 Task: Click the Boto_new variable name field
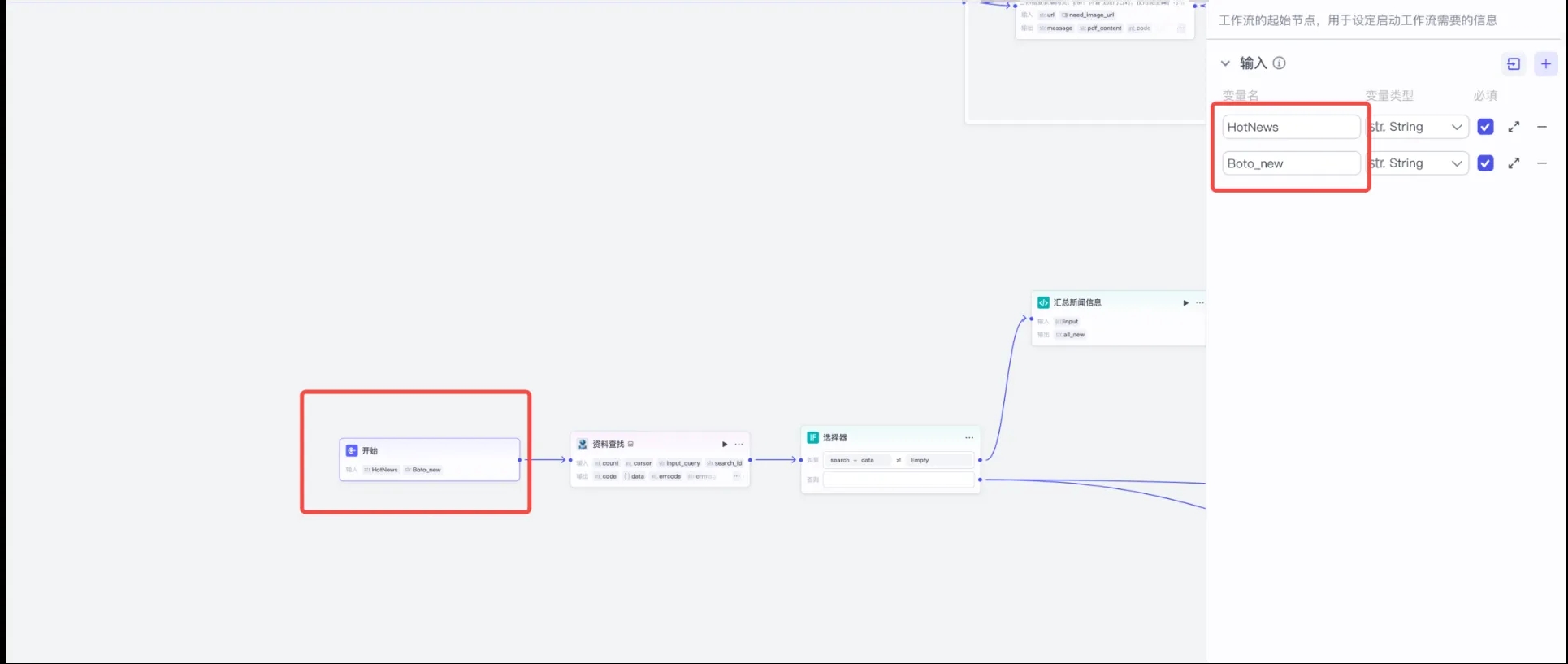(x=1290, y=163)
